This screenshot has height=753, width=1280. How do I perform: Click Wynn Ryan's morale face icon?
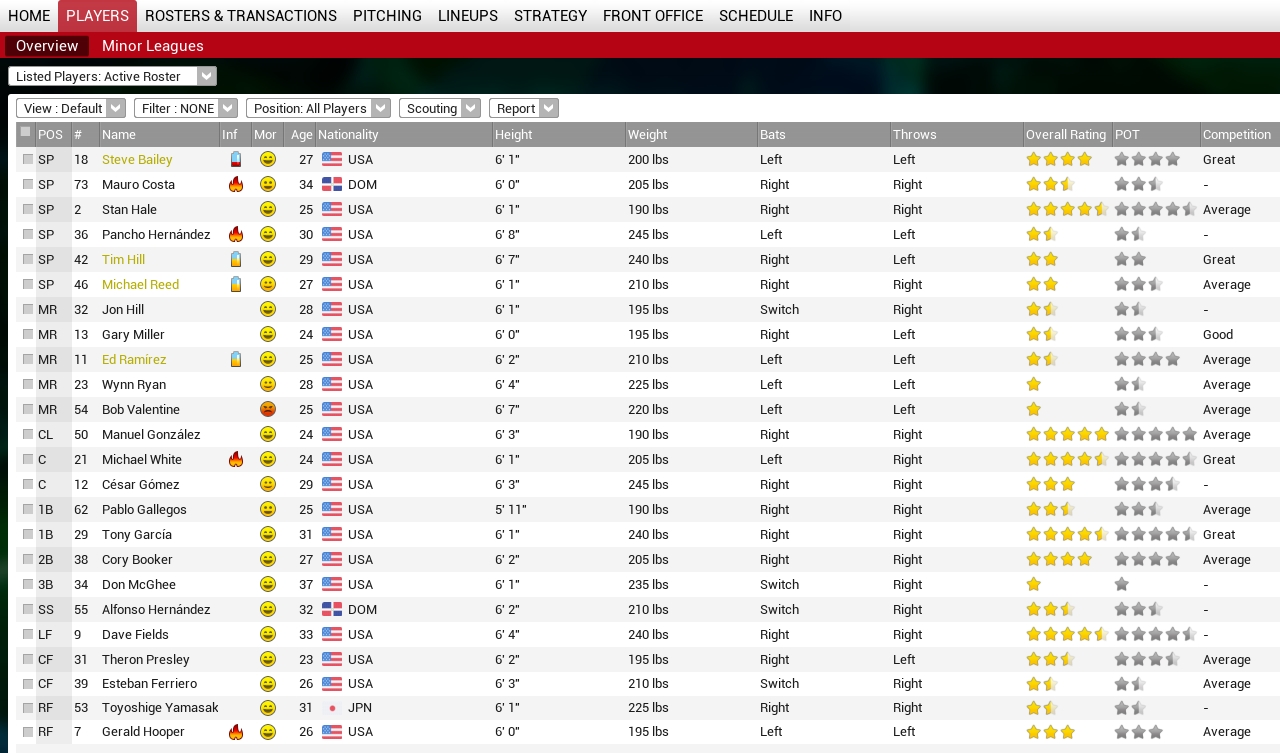(x=267, y=384)
